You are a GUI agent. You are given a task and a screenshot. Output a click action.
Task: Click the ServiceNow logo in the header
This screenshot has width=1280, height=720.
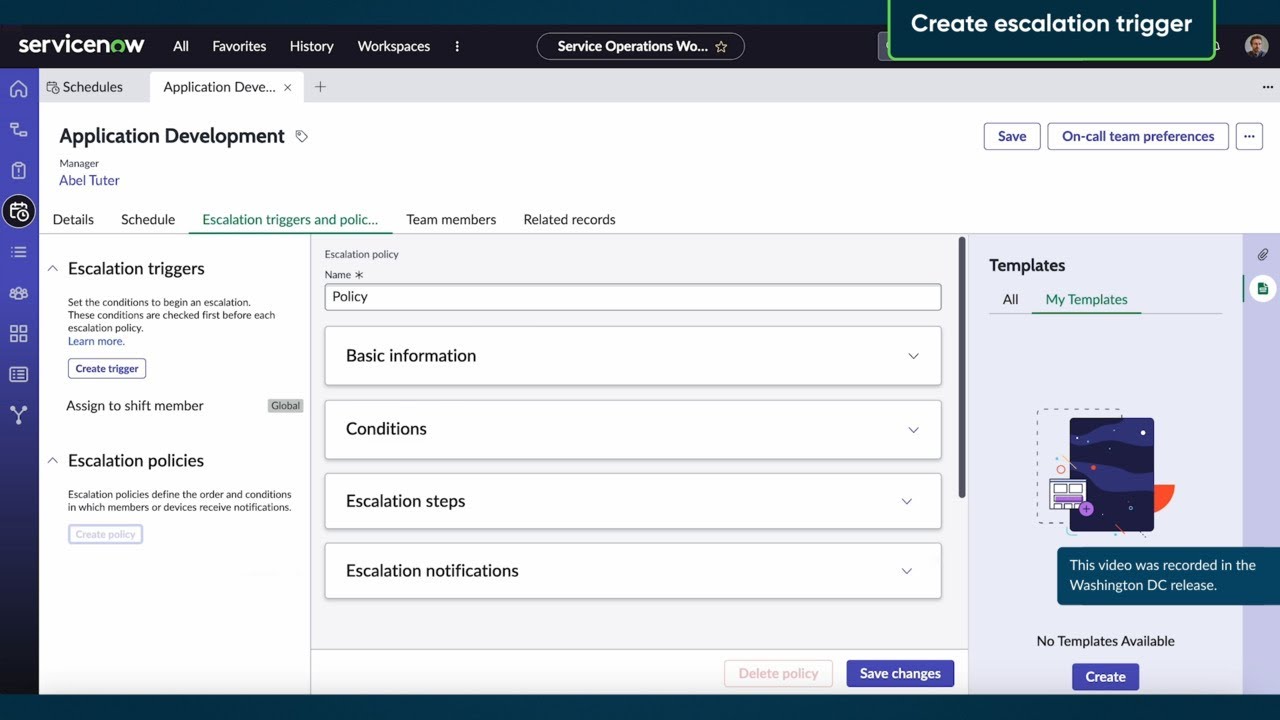click(x=81, y=45)
